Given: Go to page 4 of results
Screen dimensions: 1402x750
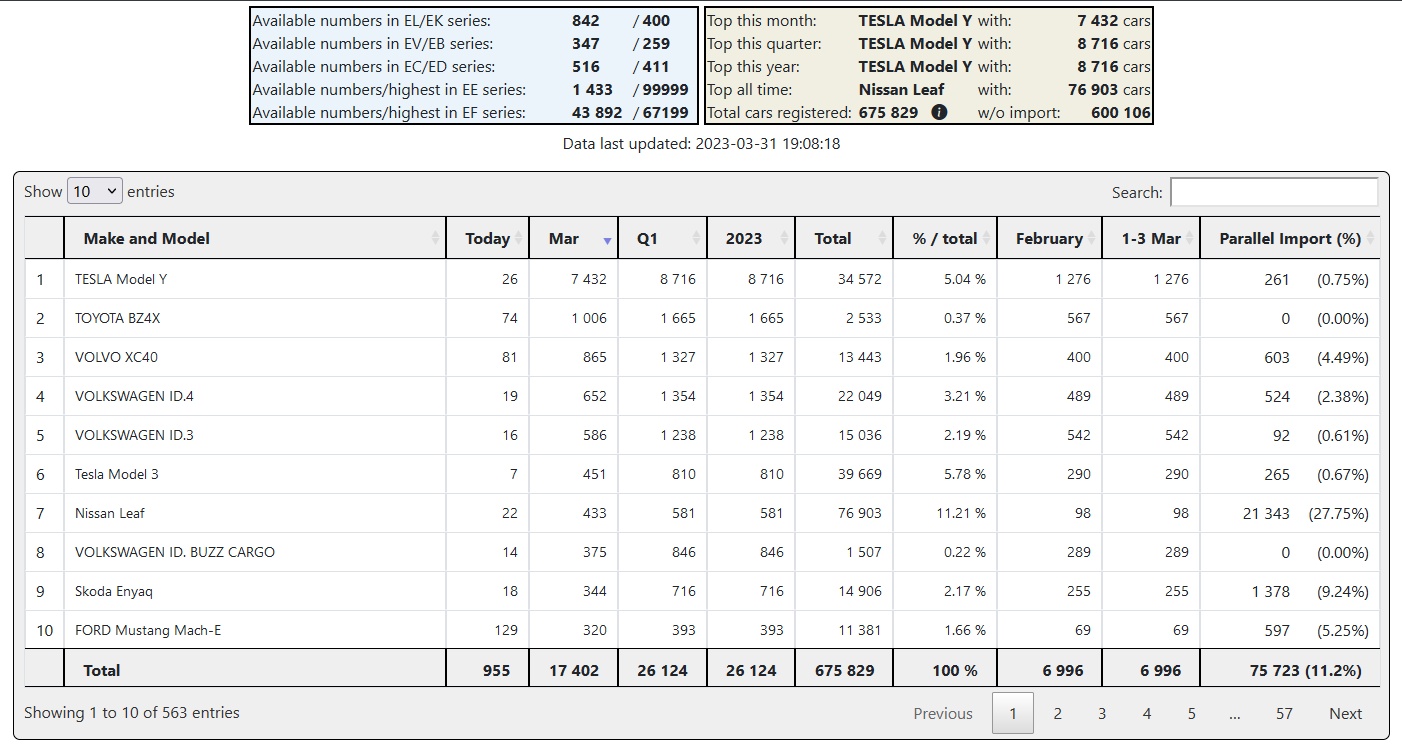Looking at the screenshot, I should click(1147, 713).
